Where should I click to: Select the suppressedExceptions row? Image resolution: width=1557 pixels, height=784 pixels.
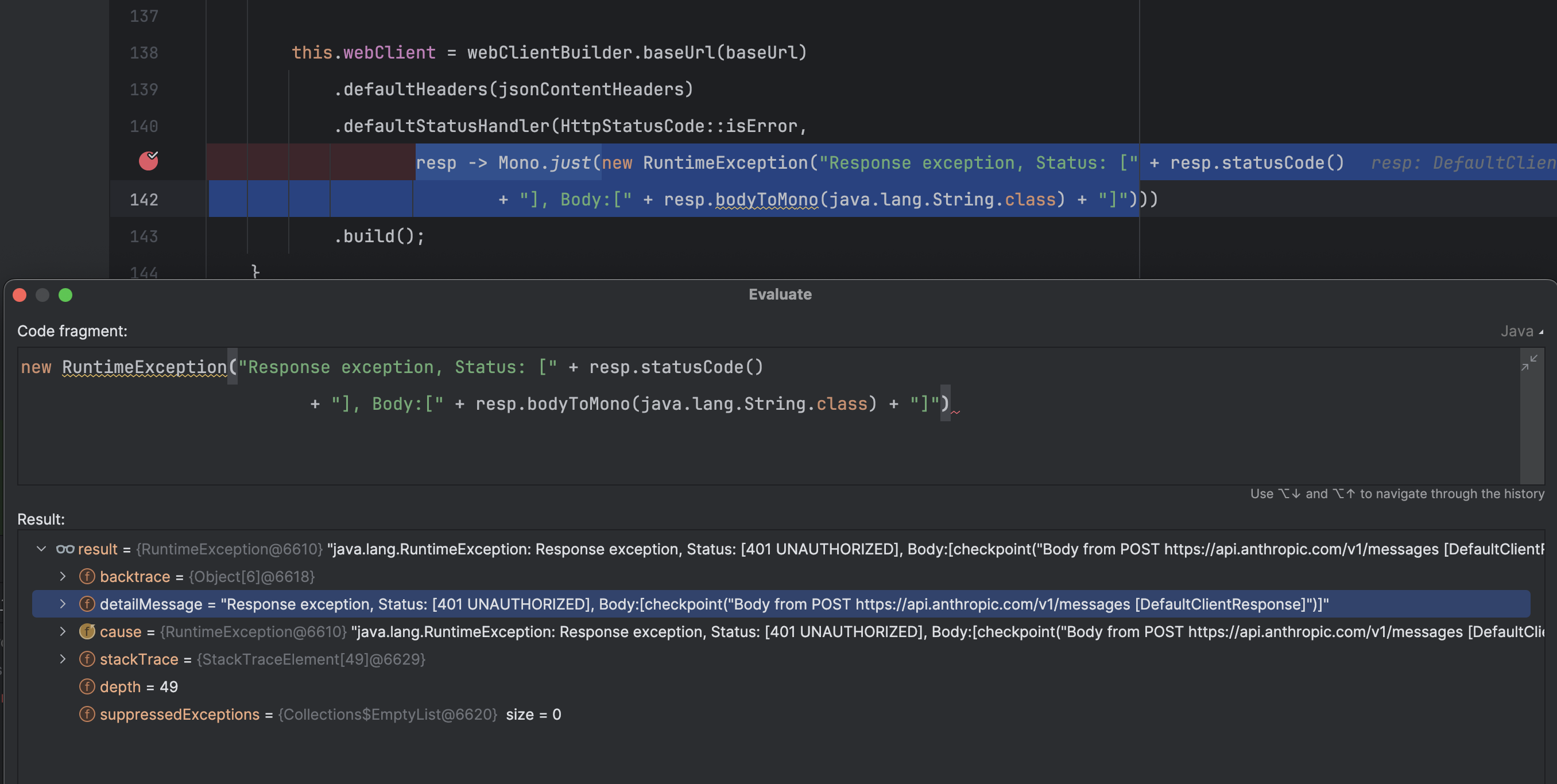click(781, 714)
